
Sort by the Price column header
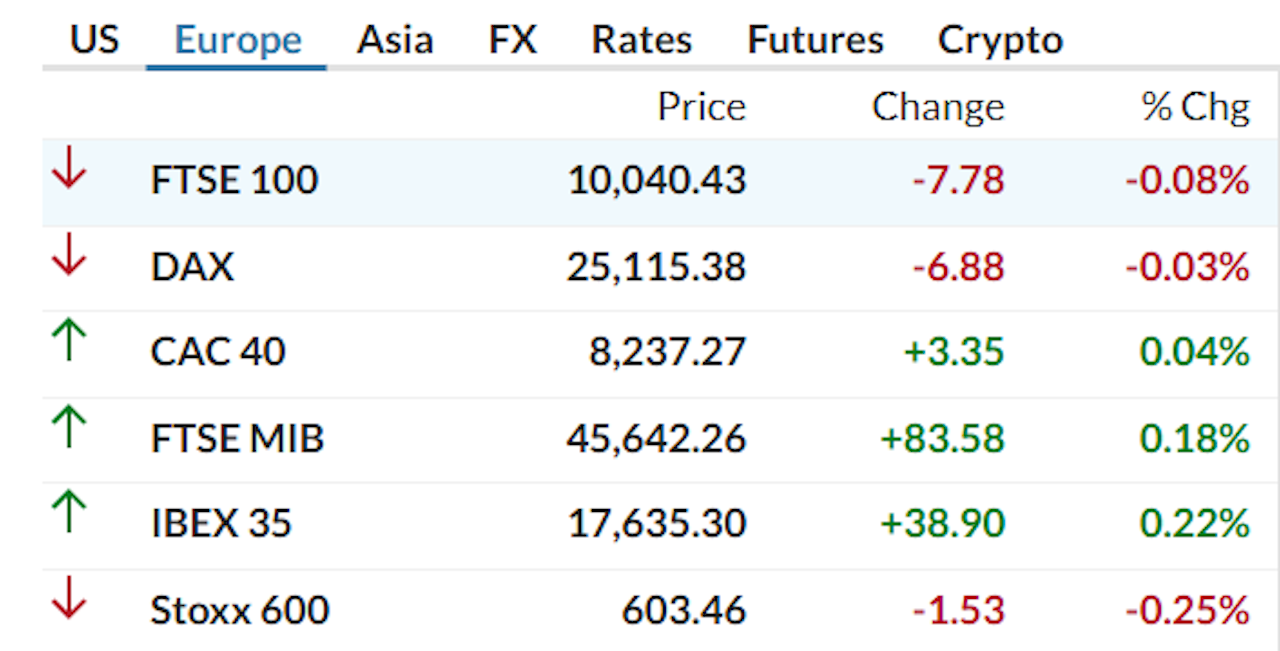tap(702, 106)
